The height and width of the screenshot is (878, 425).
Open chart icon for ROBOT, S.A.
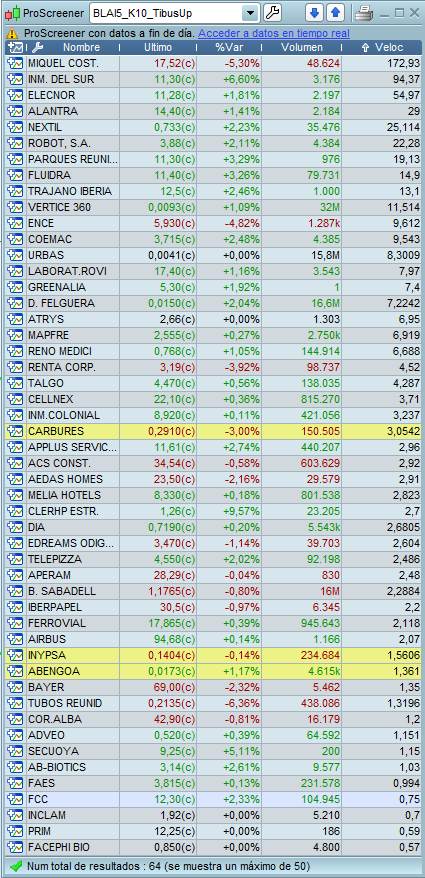14,143
